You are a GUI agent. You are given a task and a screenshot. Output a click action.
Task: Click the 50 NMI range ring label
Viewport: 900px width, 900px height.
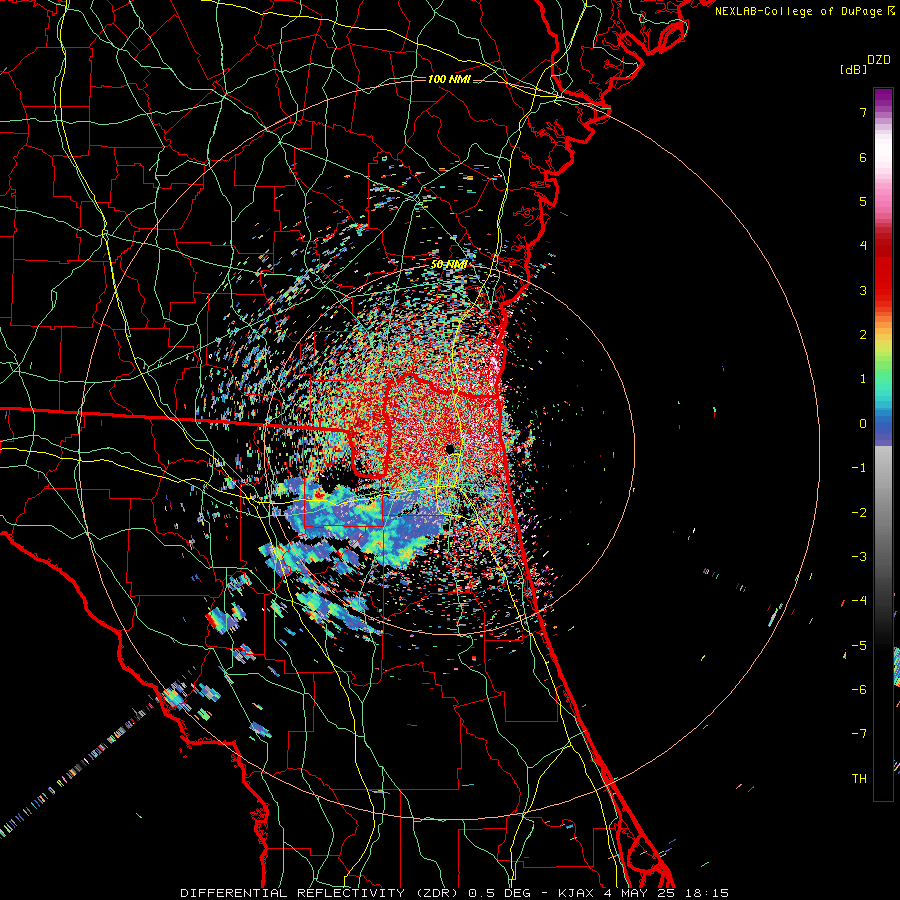(449, 264)
